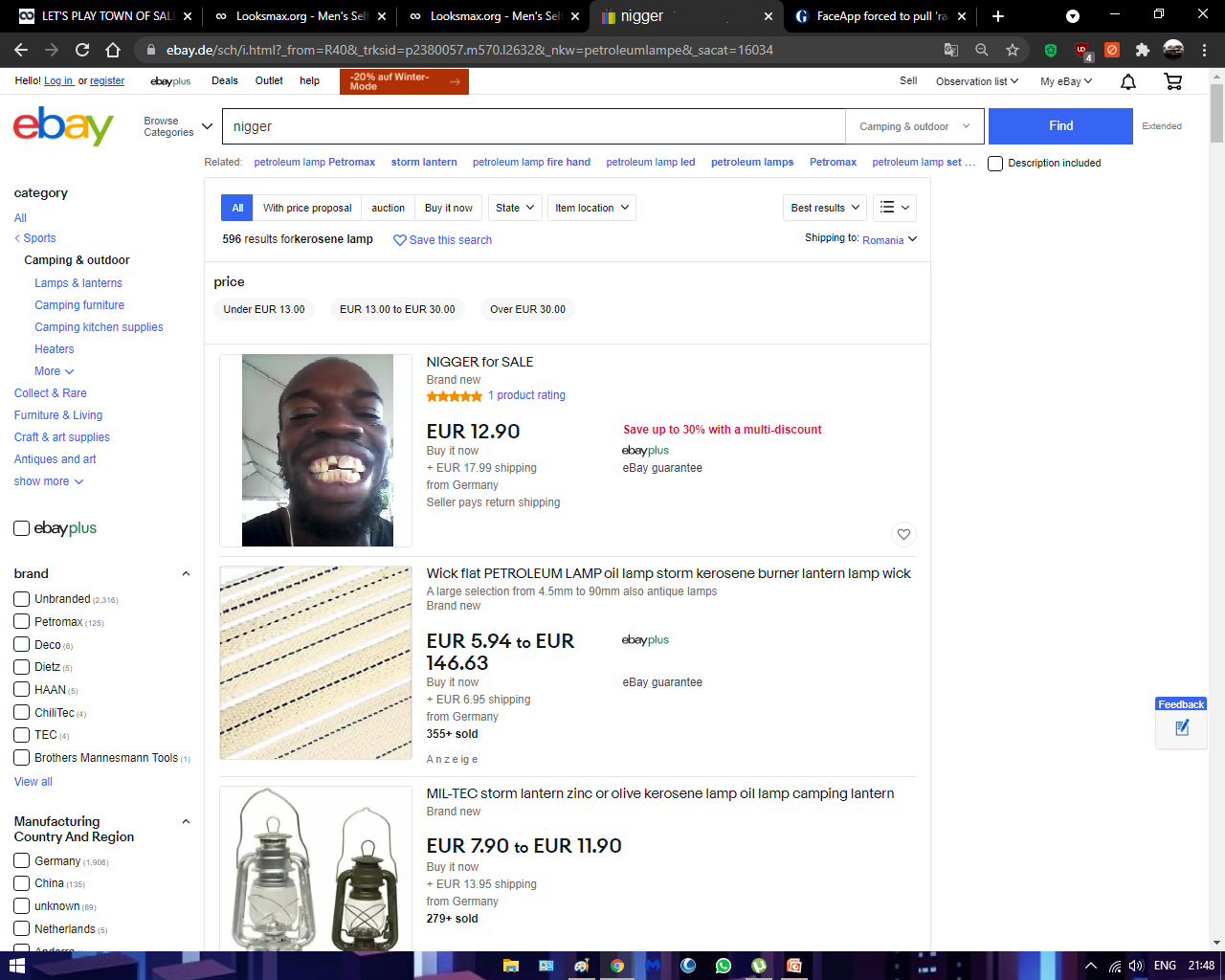Click the Feedback notepad icon
1225x980 pixels.
[x=1182, y=728]
